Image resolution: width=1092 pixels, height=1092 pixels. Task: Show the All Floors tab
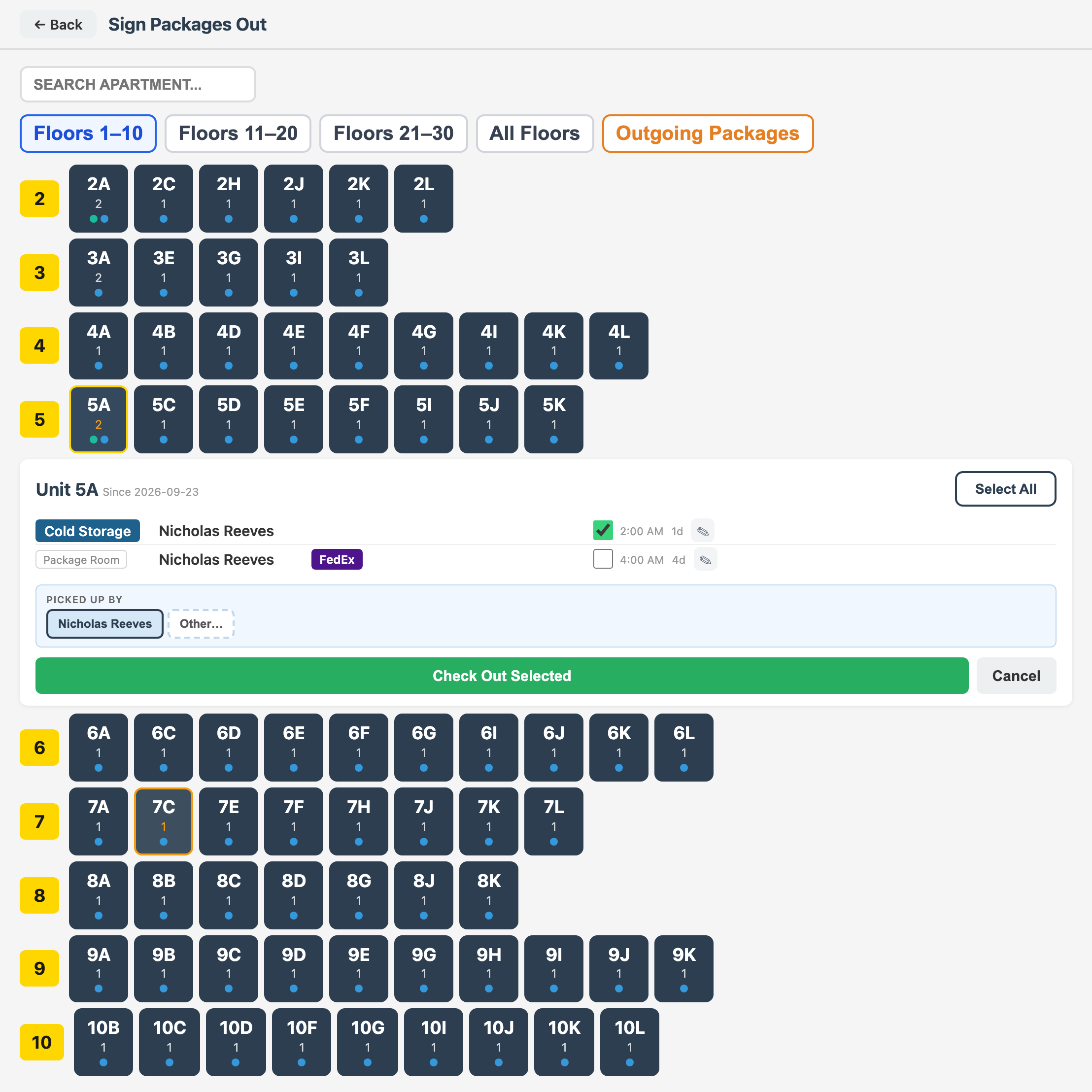point(535,134)
